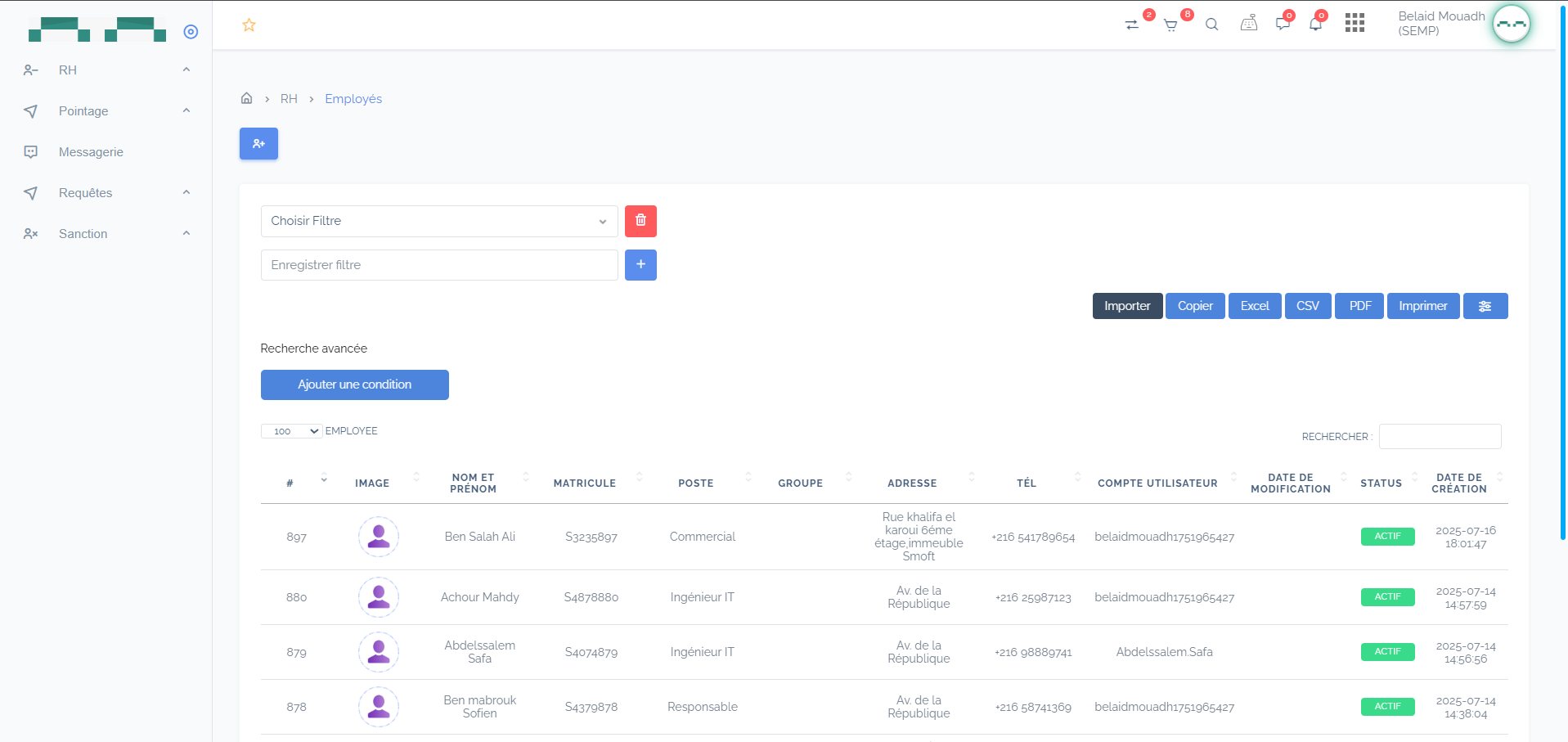Sort by the # column header
The height and width of the screenshot is (742, 1568).
(x=295, y=483)
